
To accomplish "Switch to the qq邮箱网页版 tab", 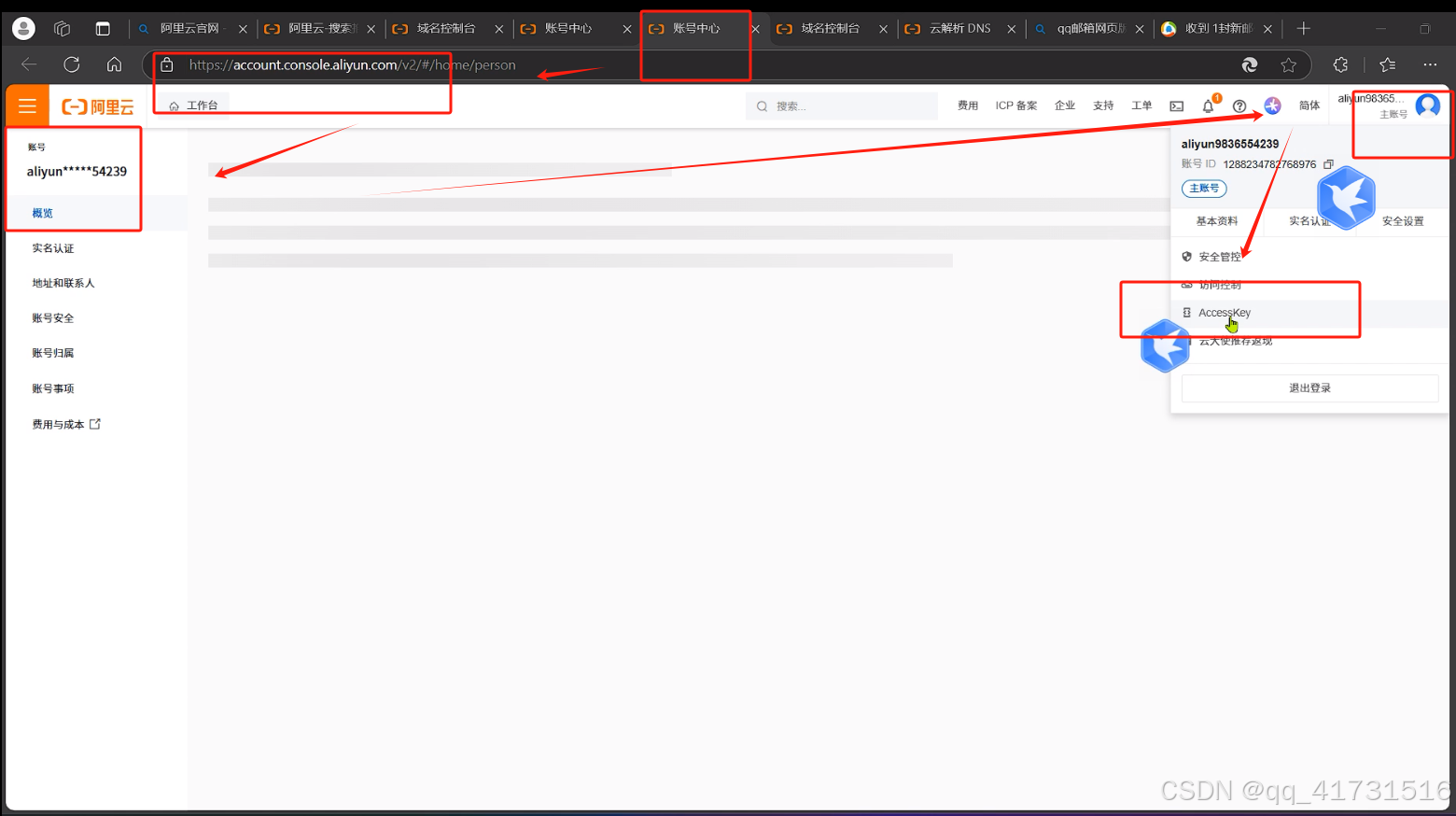I will coord(1088,29).
